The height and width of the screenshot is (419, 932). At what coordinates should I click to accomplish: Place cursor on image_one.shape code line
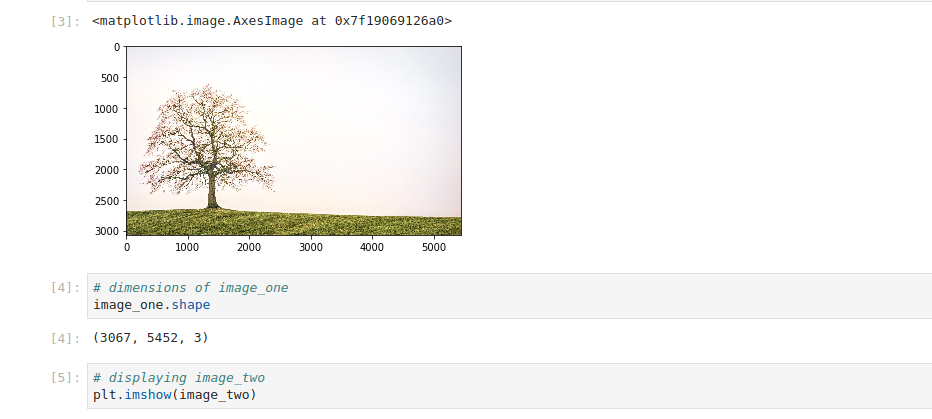coord(152,305)
